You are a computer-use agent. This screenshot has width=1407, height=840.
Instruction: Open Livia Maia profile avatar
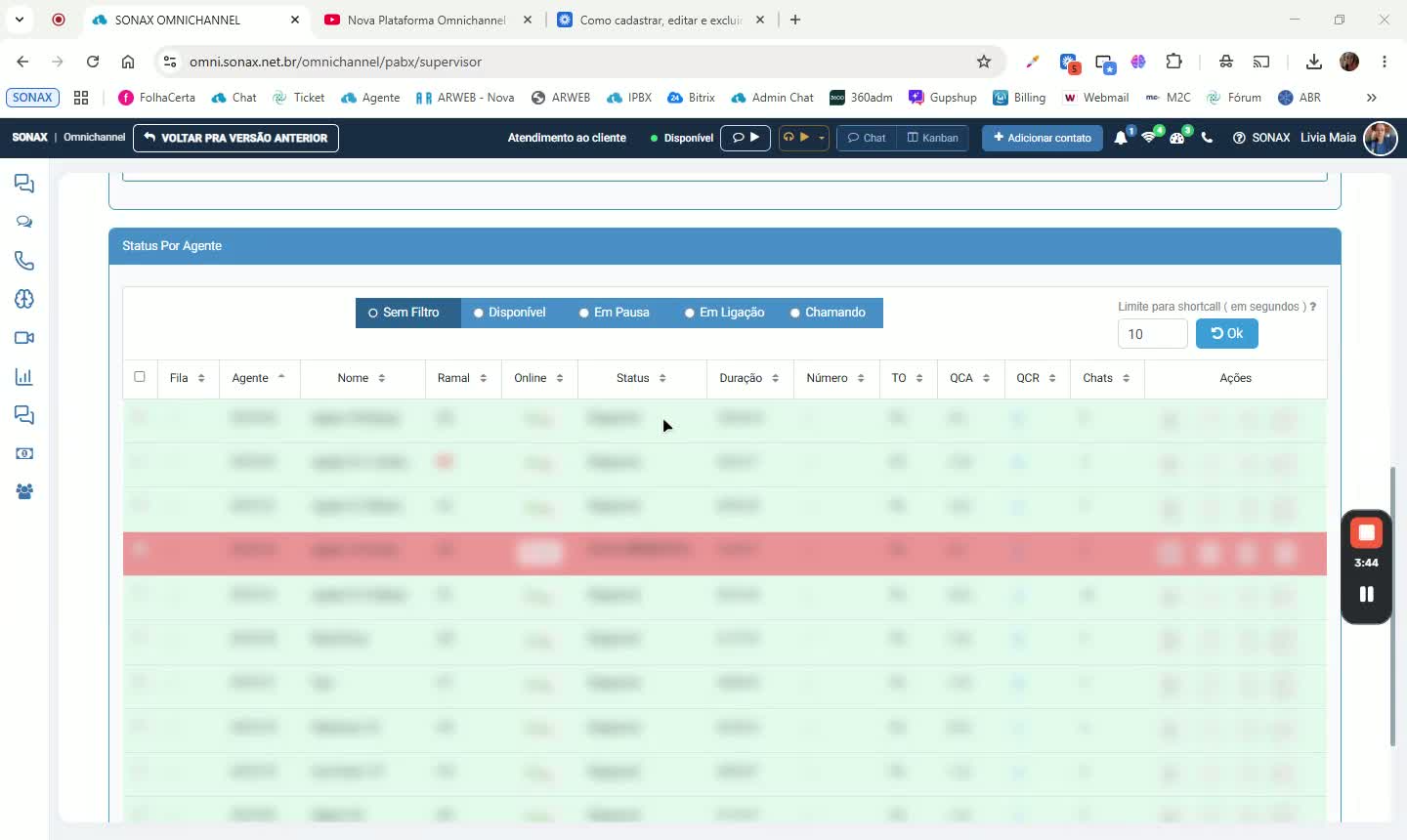[x=1380, y=138]
